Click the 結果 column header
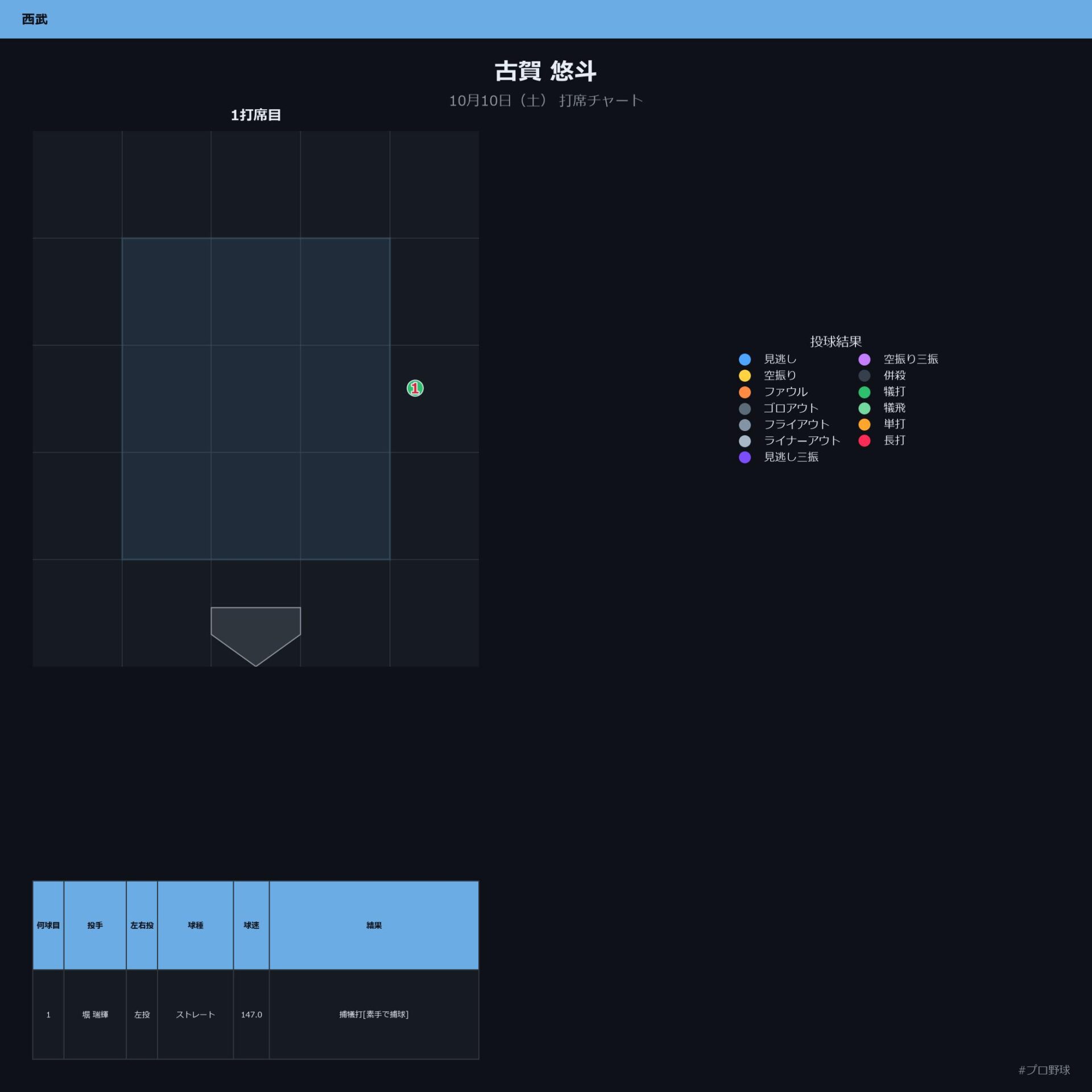The height and width of the screenshot is (1092, 1092). point(374,925)
